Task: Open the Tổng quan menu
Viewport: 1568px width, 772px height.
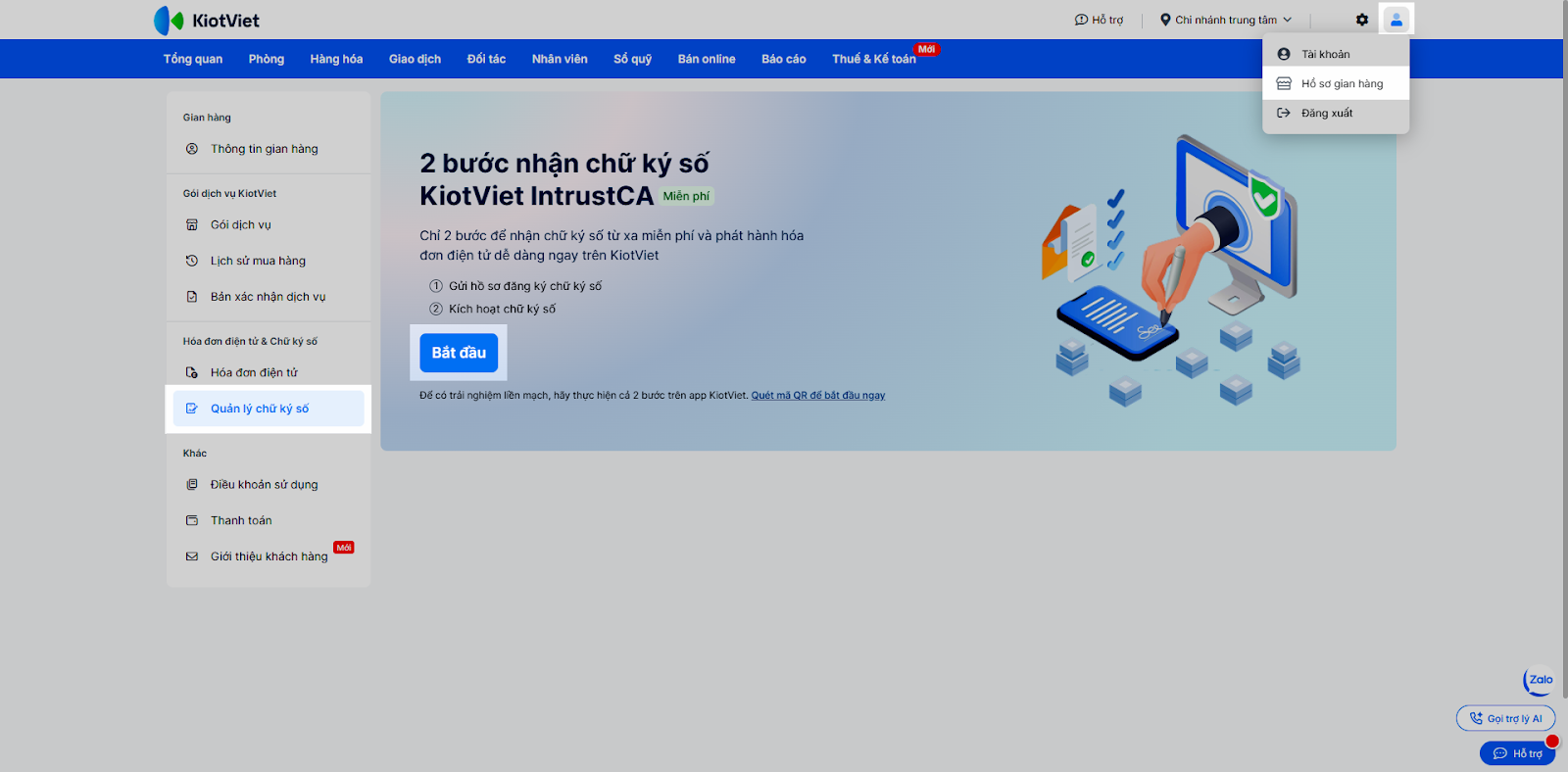Action: tap(193, 59)
